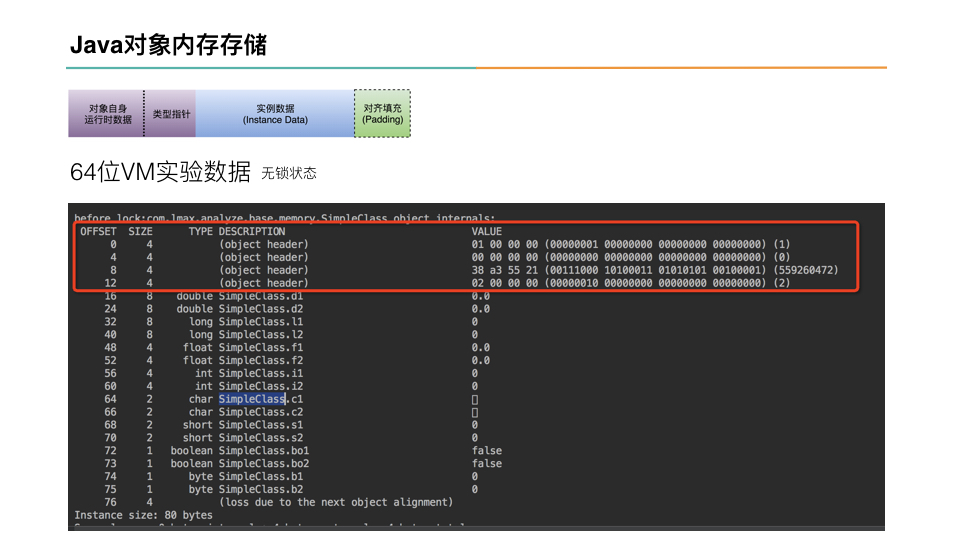Click the 0.0 value for f2
Screen dimensions: 960x540
pyautogui.click(x=481, y=360)
